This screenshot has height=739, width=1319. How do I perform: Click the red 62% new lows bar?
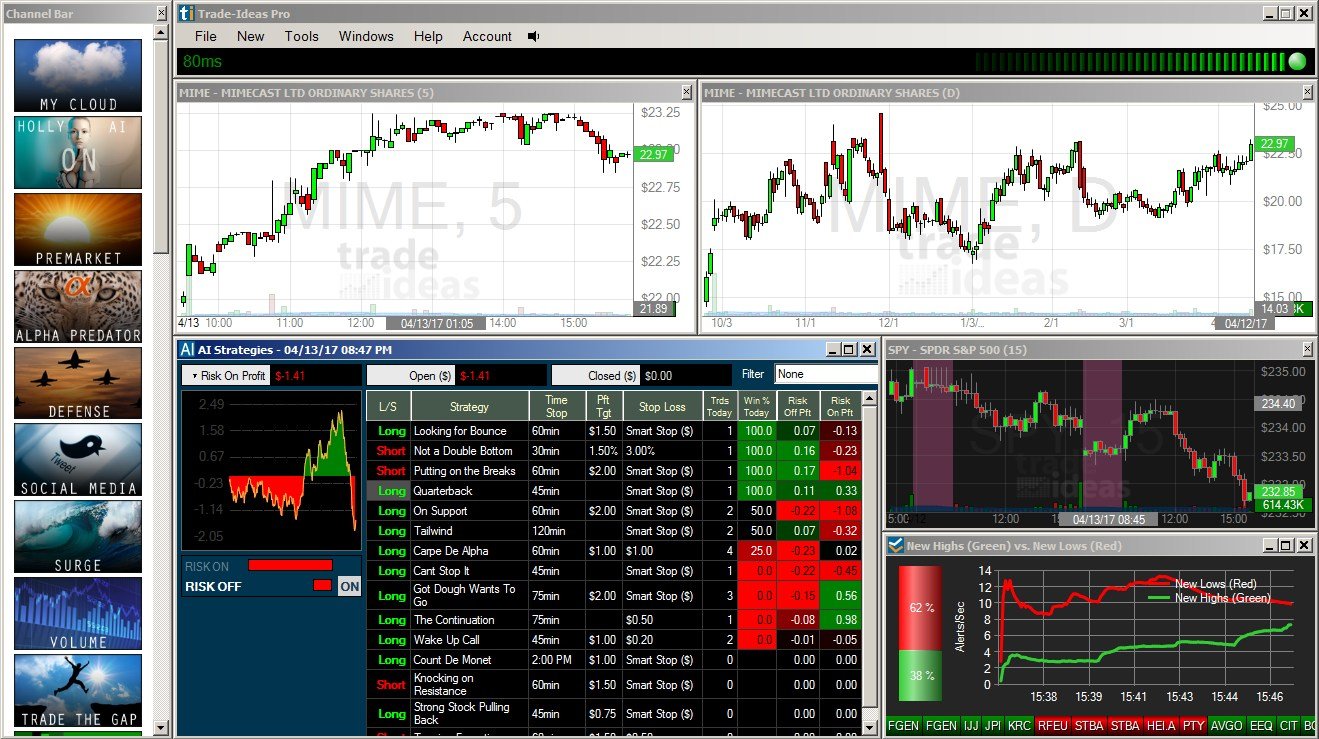tap(919, 607)
